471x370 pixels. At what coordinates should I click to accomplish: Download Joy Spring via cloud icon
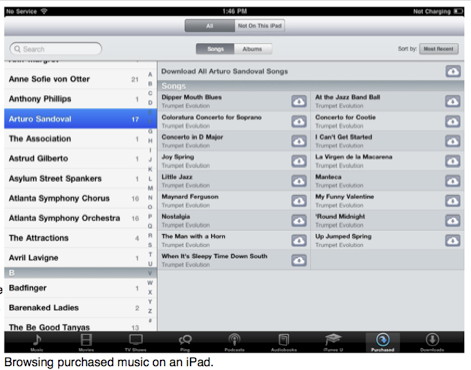(299, 161)
